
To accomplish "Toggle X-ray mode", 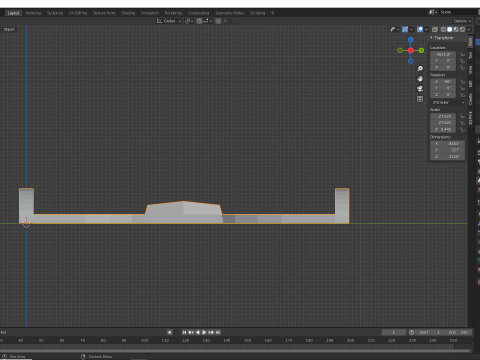I will pos(435,29).
